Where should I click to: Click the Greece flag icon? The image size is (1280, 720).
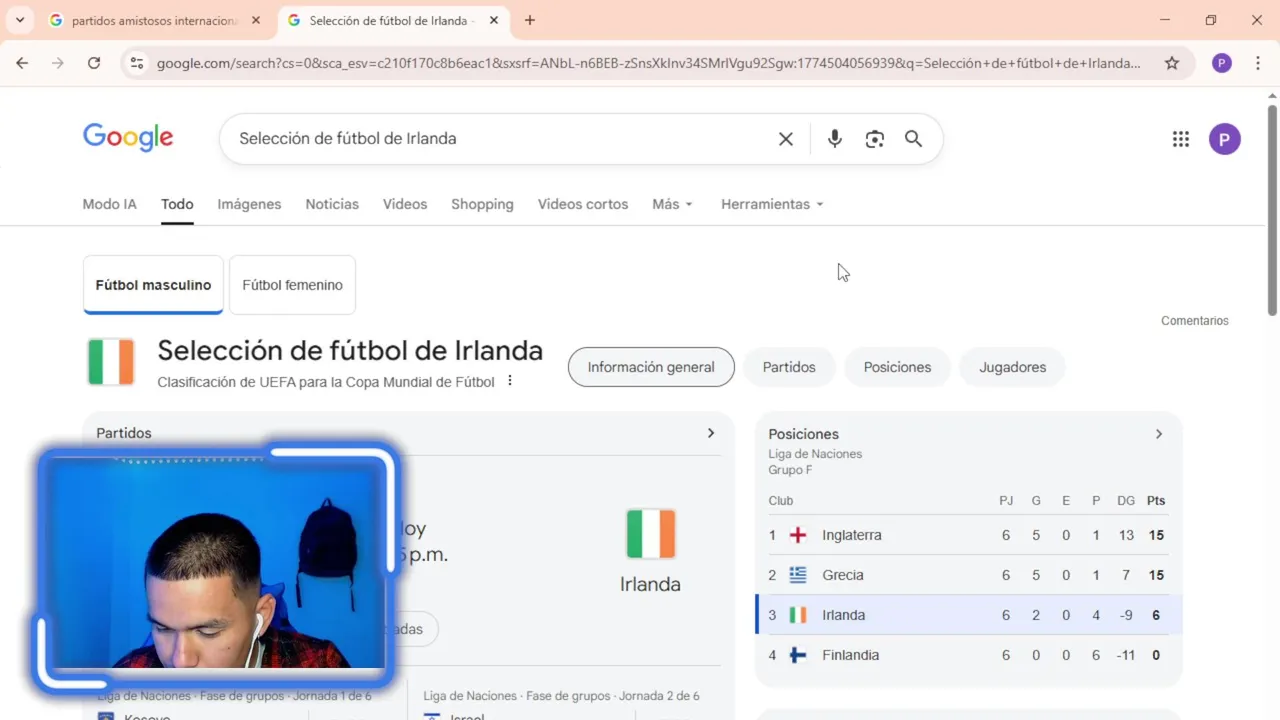point(798,575)
